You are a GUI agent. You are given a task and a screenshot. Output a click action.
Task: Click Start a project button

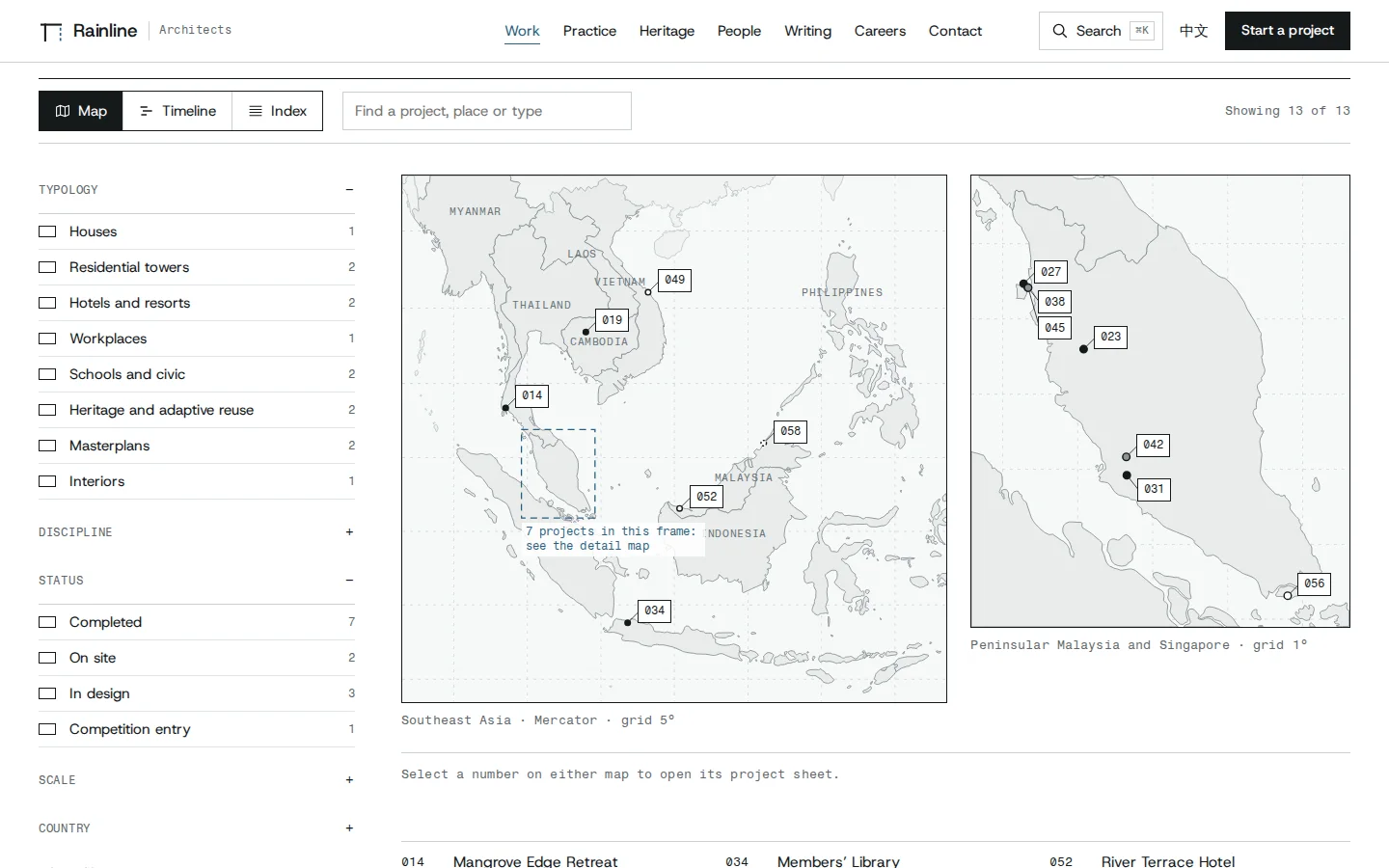pos(1287,31)
